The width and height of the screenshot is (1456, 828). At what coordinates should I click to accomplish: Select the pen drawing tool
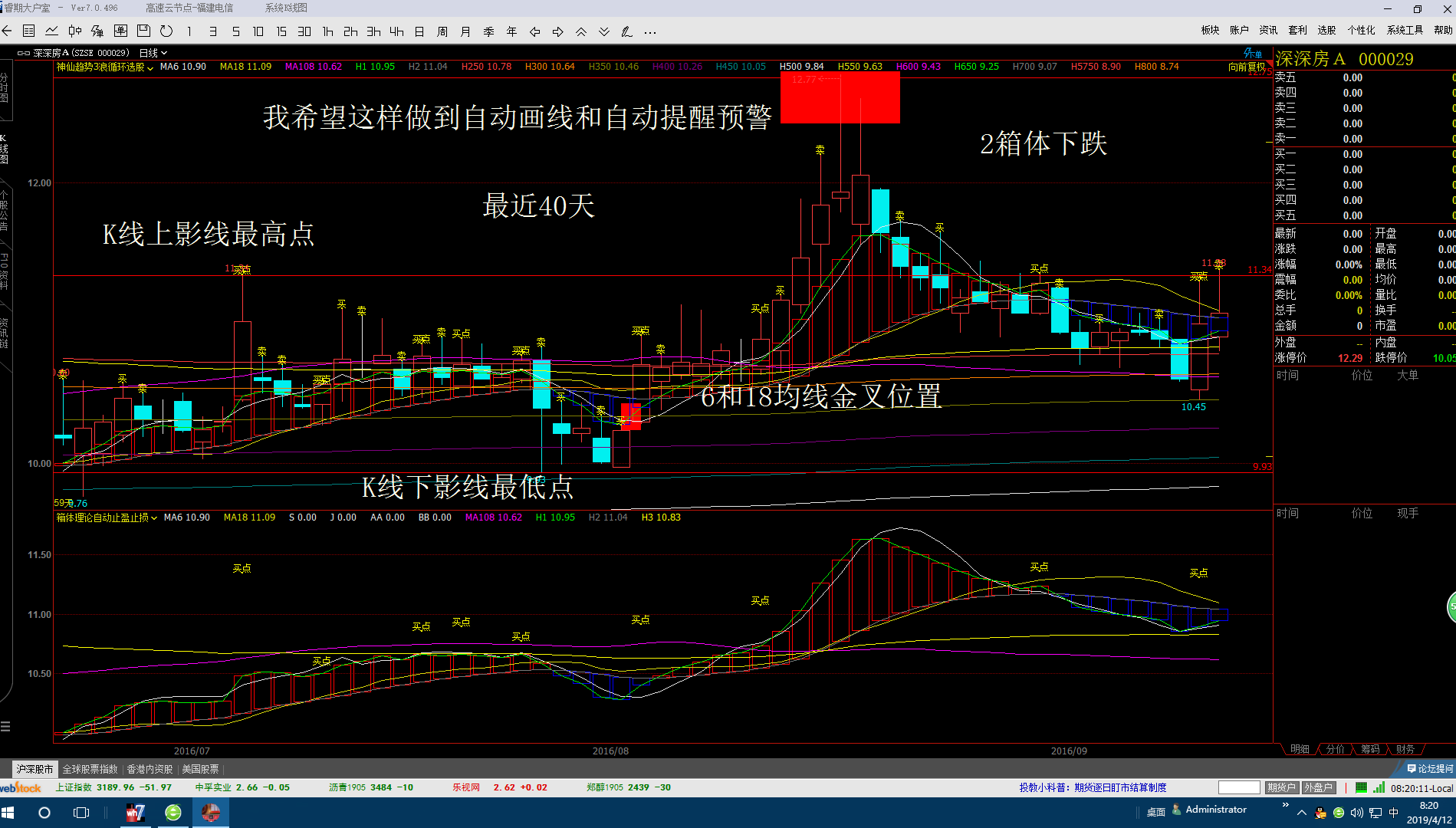pos(626,31)
